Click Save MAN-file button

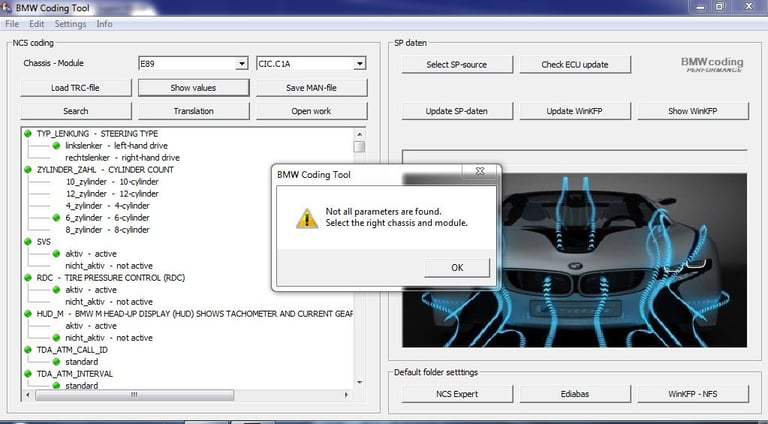tap(311, 88)
